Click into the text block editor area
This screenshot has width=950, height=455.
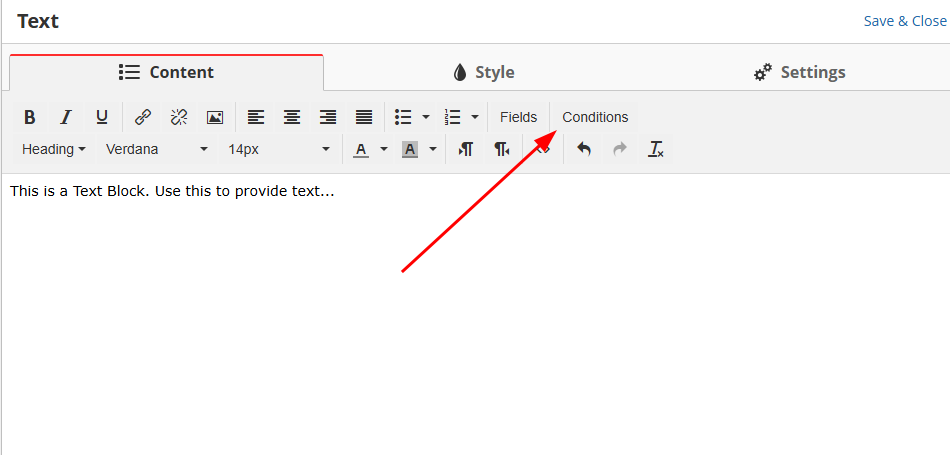476,314
